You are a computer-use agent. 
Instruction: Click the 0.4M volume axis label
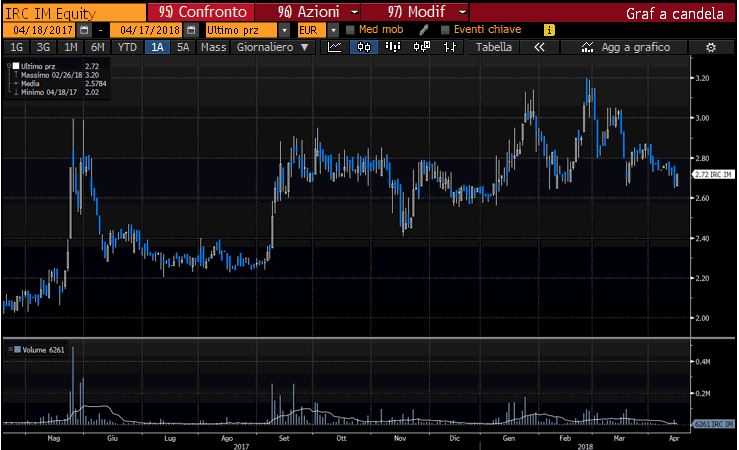[x=703, y=362]
